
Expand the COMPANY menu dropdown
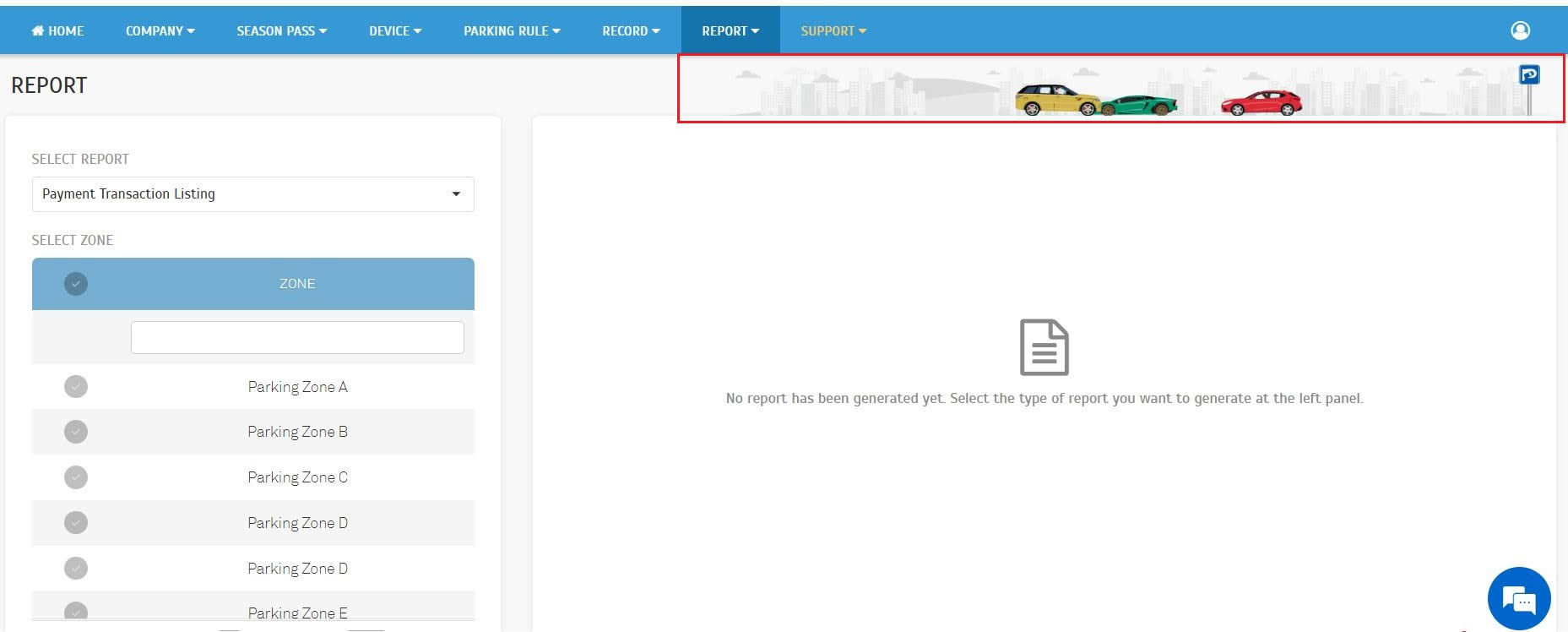coord(160,31)
